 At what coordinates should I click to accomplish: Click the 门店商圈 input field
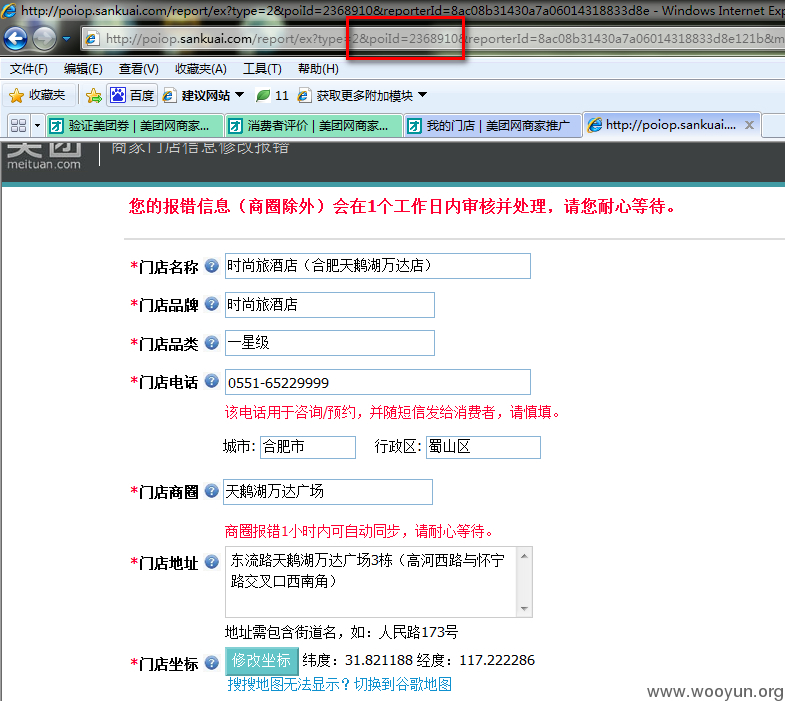(x=328, y=492)
